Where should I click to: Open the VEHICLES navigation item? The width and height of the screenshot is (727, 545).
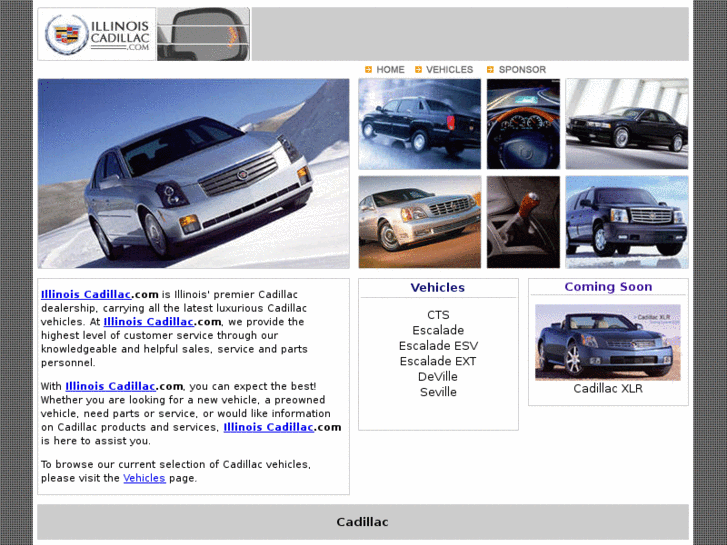coord(449,70)
